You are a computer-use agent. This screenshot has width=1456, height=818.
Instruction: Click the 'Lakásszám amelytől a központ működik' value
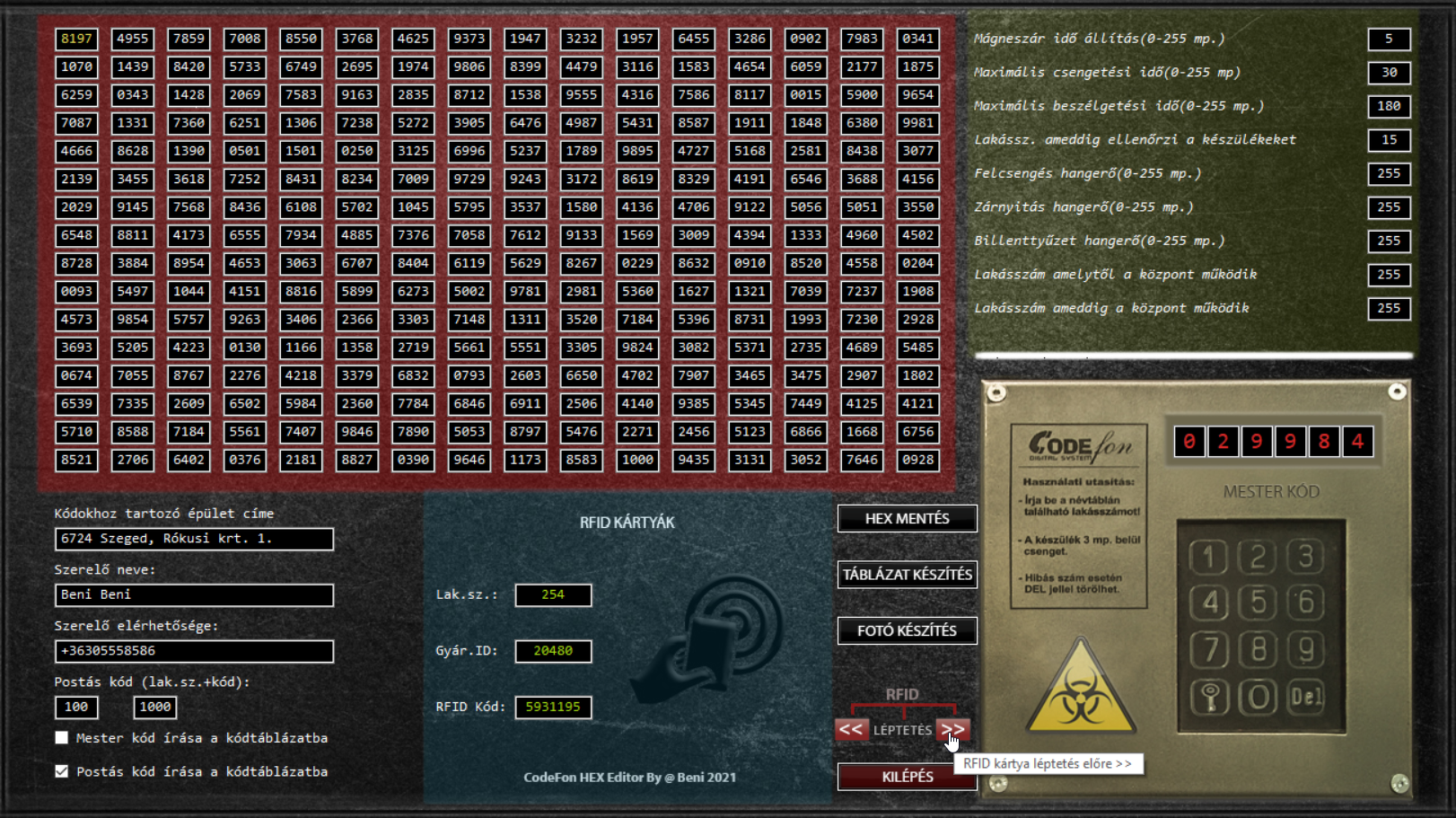pyautogui.click(x=1389, y=275)
